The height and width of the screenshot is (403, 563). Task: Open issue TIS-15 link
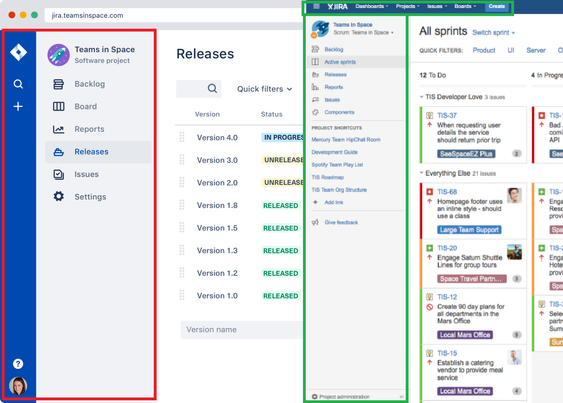[447, 353]
